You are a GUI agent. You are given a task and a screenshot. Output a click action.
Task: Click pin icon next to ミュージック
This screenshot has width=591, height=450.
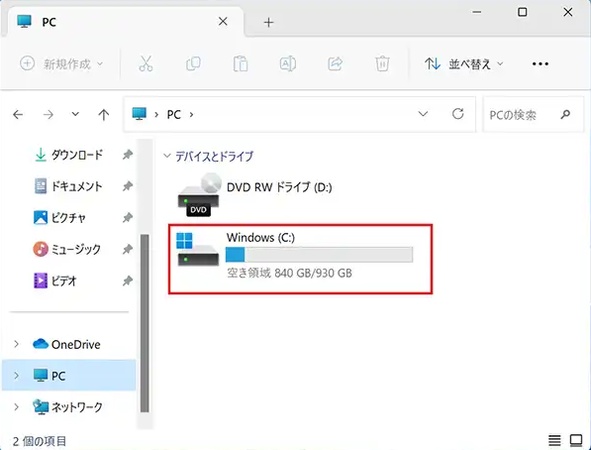[x=127, y=249]
